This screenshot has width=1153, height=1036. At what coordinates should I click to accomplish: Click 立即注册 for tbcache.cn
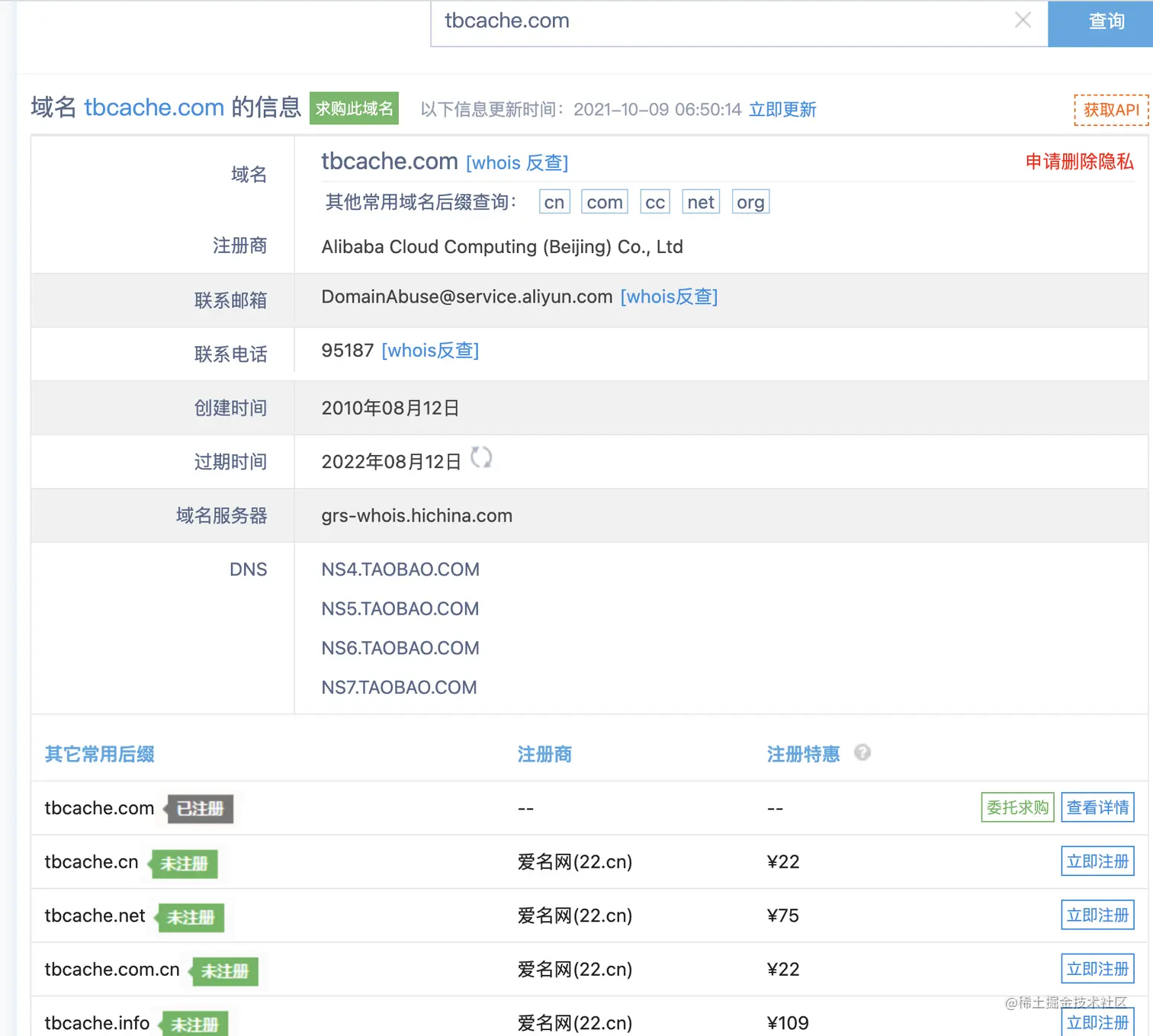point(1098,861)
